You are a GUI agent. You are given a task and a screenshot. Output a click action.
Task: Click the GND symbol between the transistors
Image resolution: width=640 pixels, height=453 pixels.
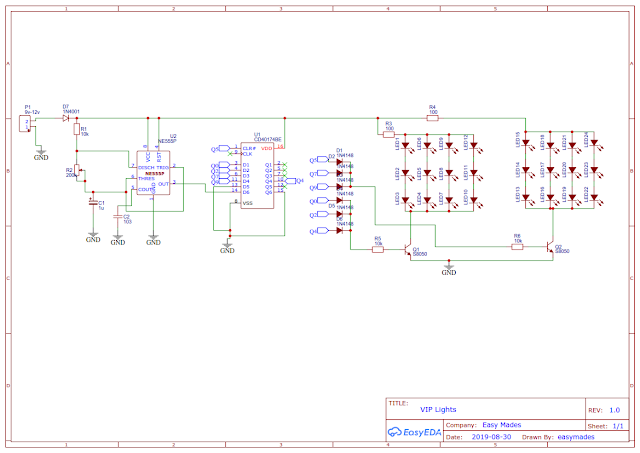(449, 270)
